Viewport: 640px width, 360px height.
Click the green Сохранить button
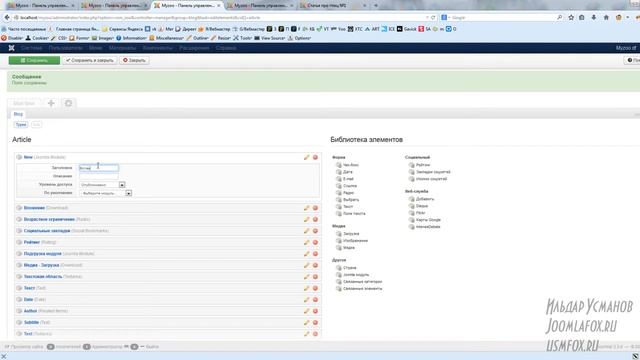point(34,60)
